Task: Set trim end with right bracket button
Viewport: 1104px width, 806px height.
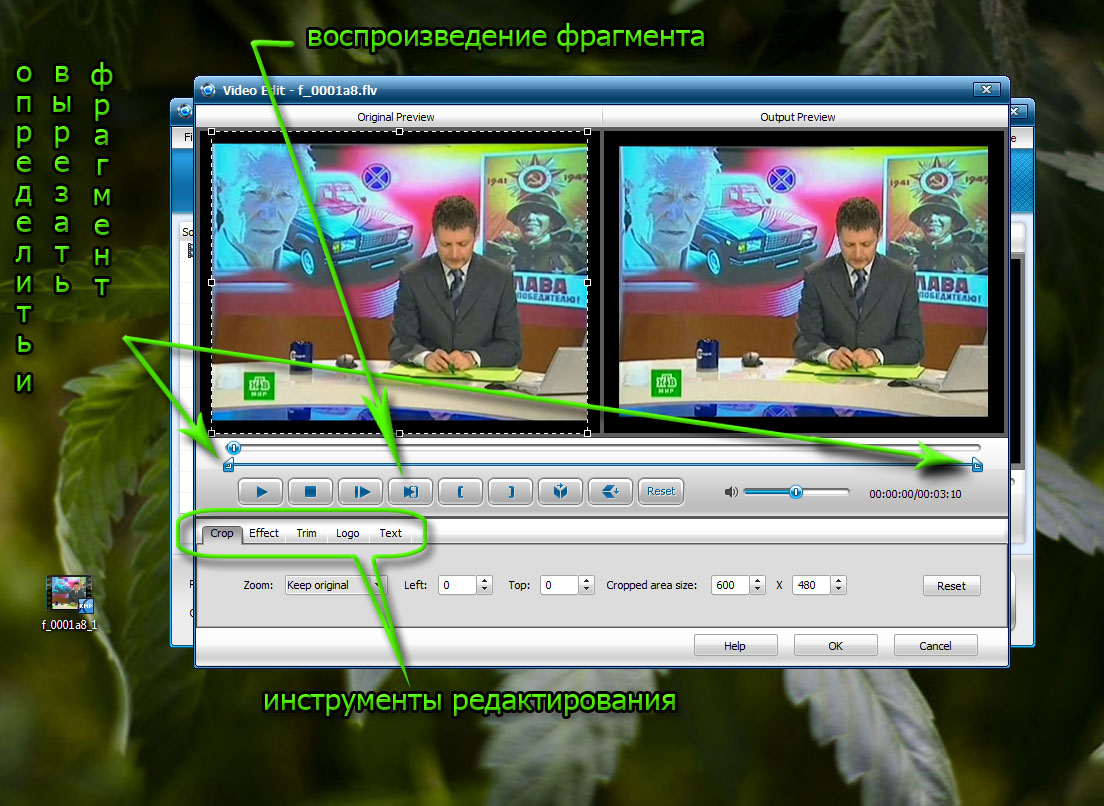Action: 511,491
